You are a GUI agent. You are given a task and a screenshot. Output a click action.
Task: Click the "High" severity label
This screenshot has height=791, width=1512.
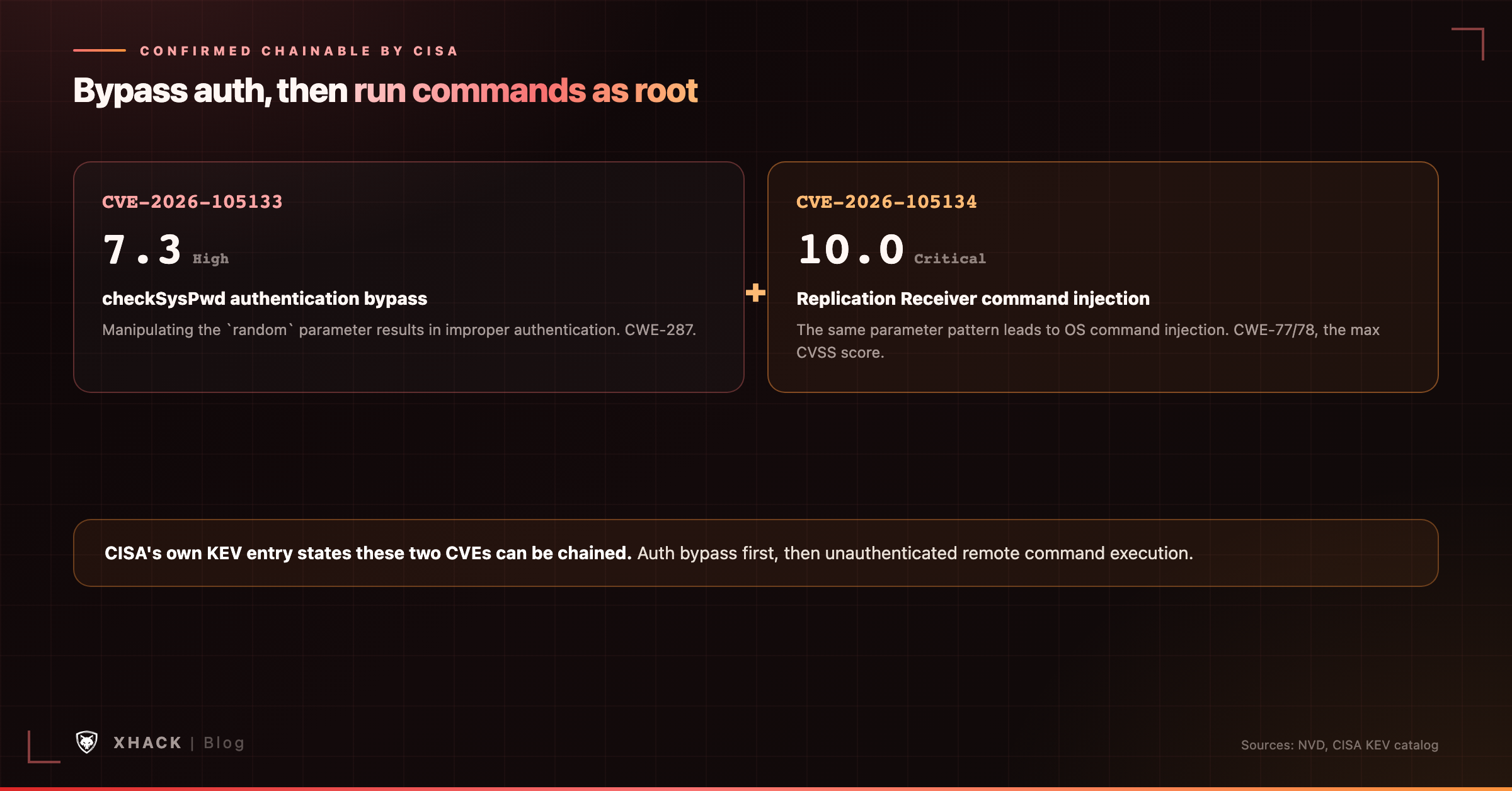point(210,259)
